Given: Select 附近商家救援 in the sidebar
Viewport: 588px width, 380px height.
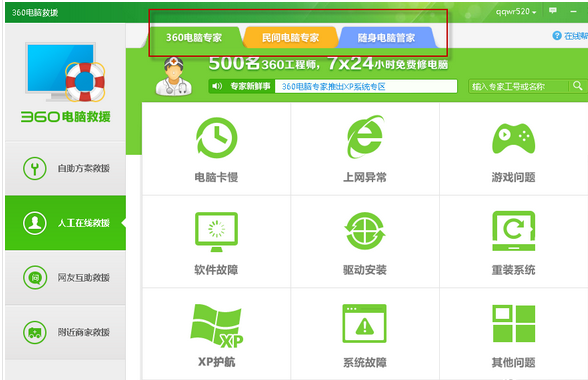Looking at the screenshot, I should click(65, 332).
